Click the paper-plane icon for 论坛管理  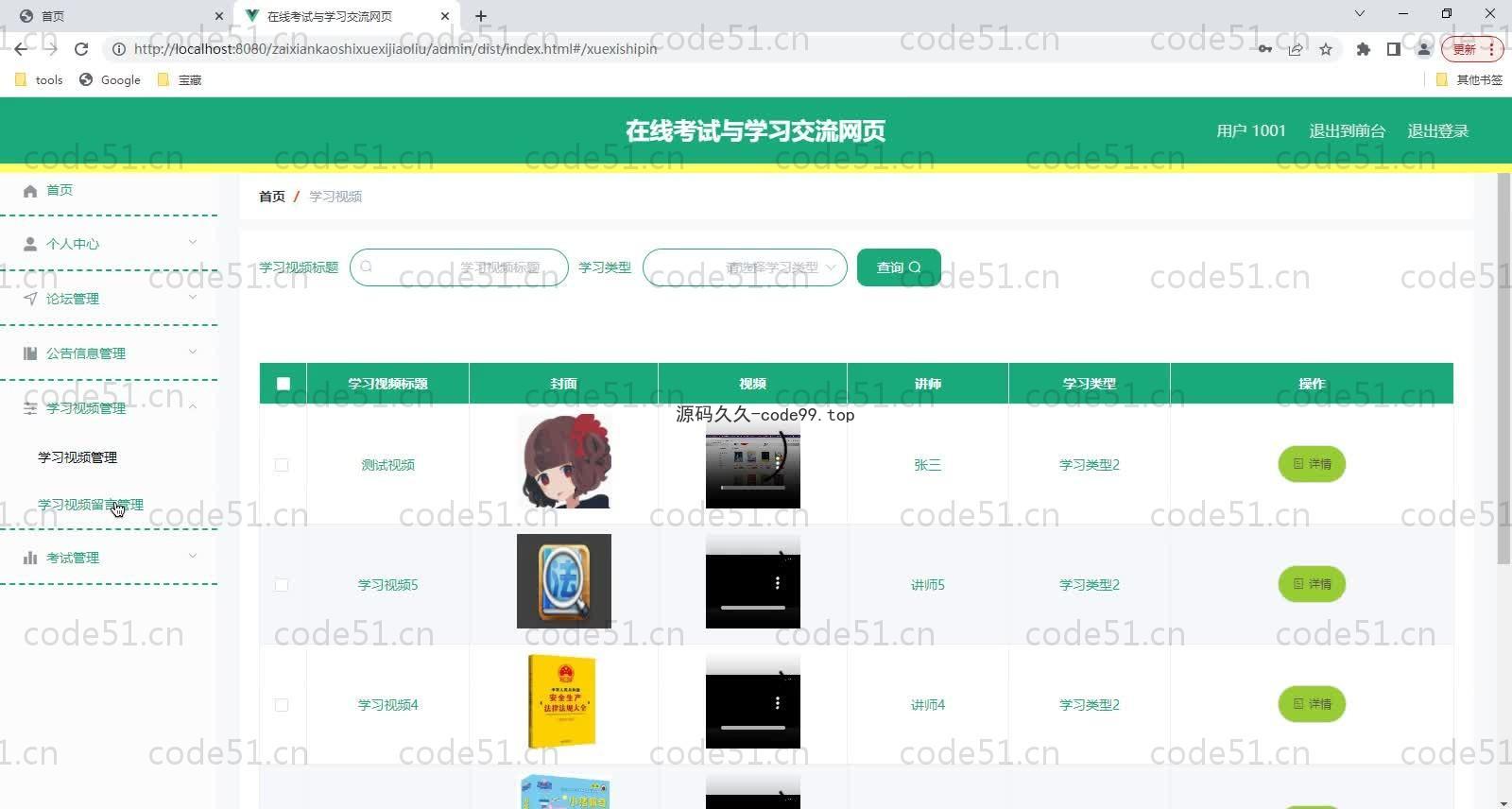click(30, 299)
